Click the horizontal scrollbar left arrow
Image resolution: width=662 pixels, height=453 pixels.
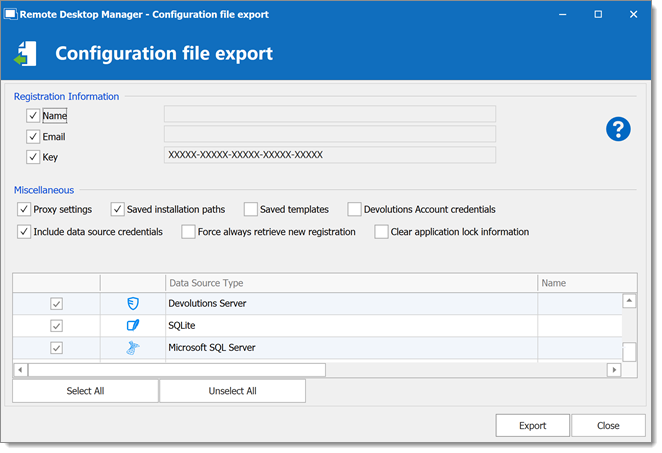tap(20, 370)
